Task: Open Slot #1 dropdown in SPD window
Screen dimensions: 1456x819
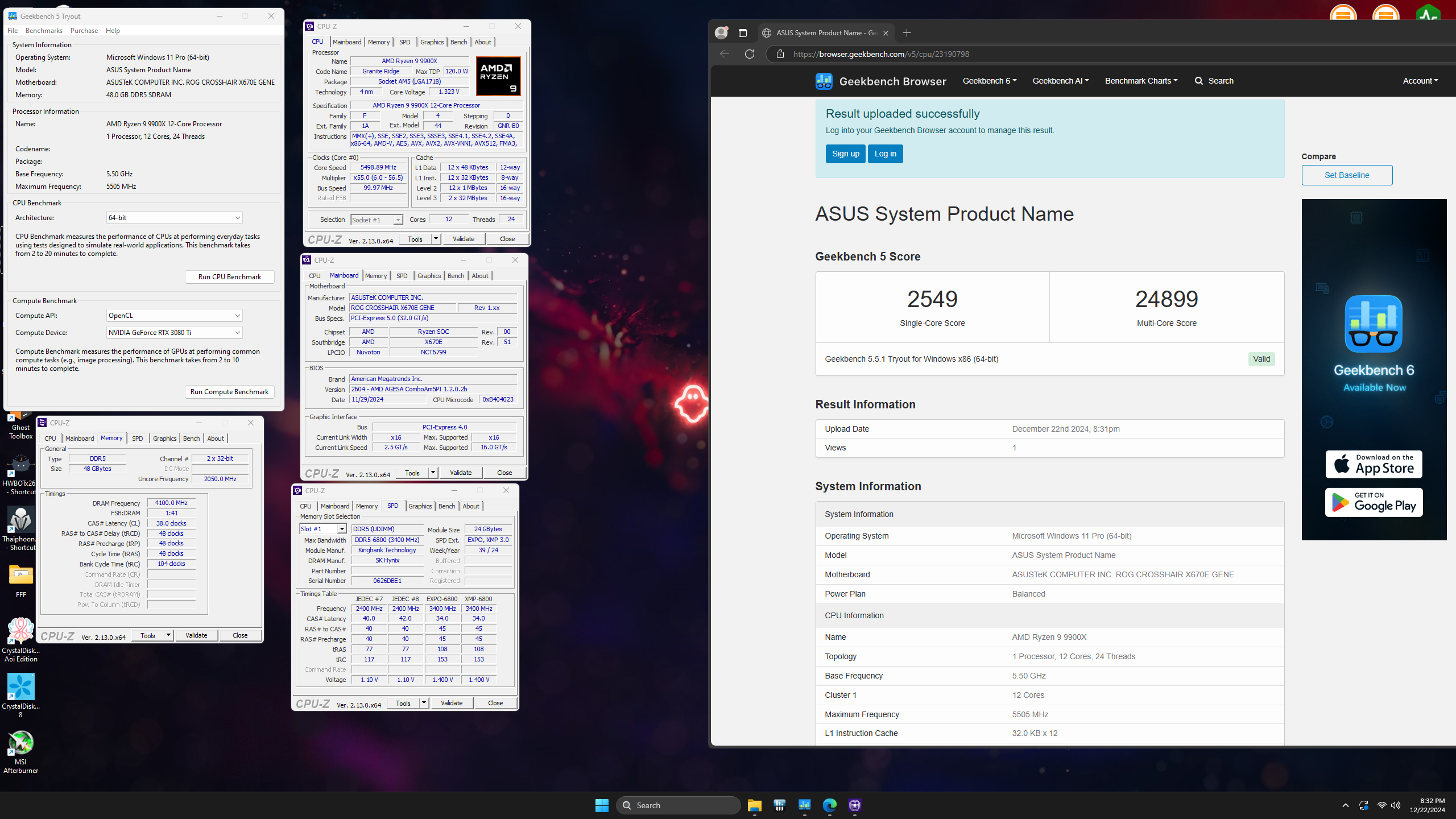Action: point(323,529)
